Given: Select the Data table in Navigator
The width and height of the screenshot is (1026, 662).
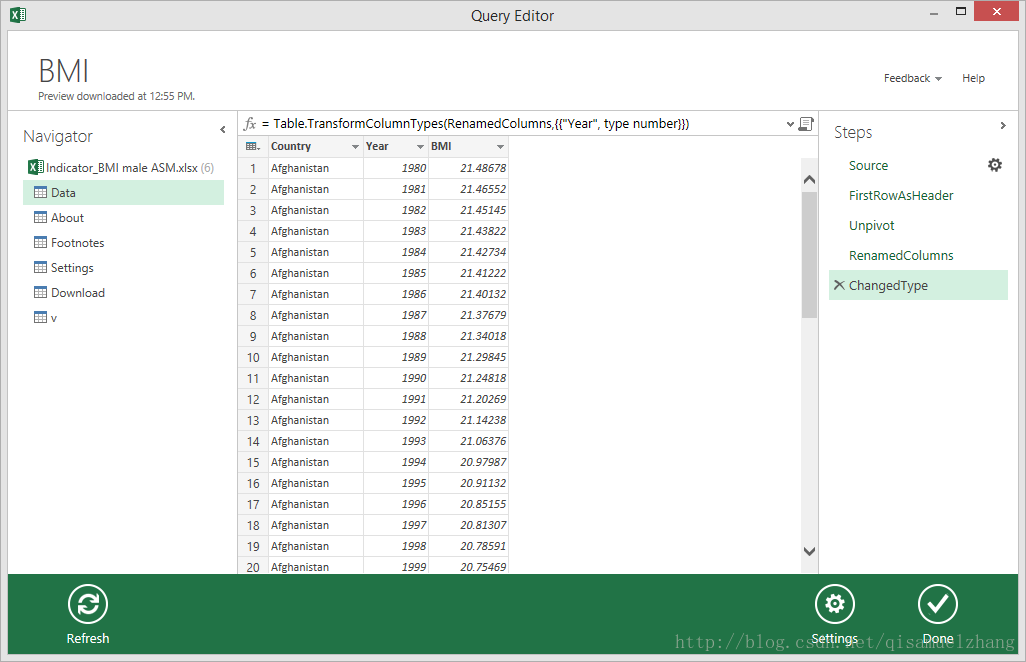Looking at the screenshot, I should tap(123, 192).
